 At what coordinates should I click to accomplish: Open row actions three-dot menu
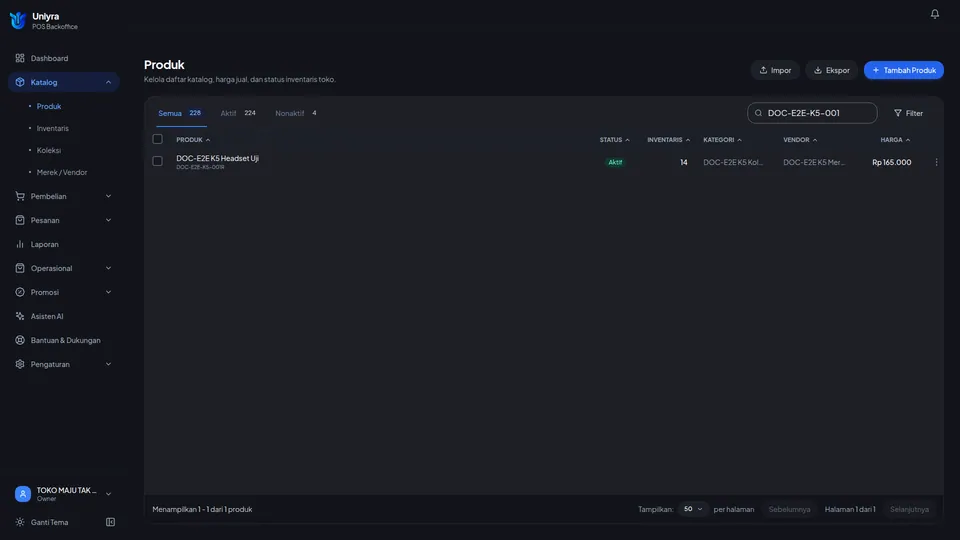936,162
